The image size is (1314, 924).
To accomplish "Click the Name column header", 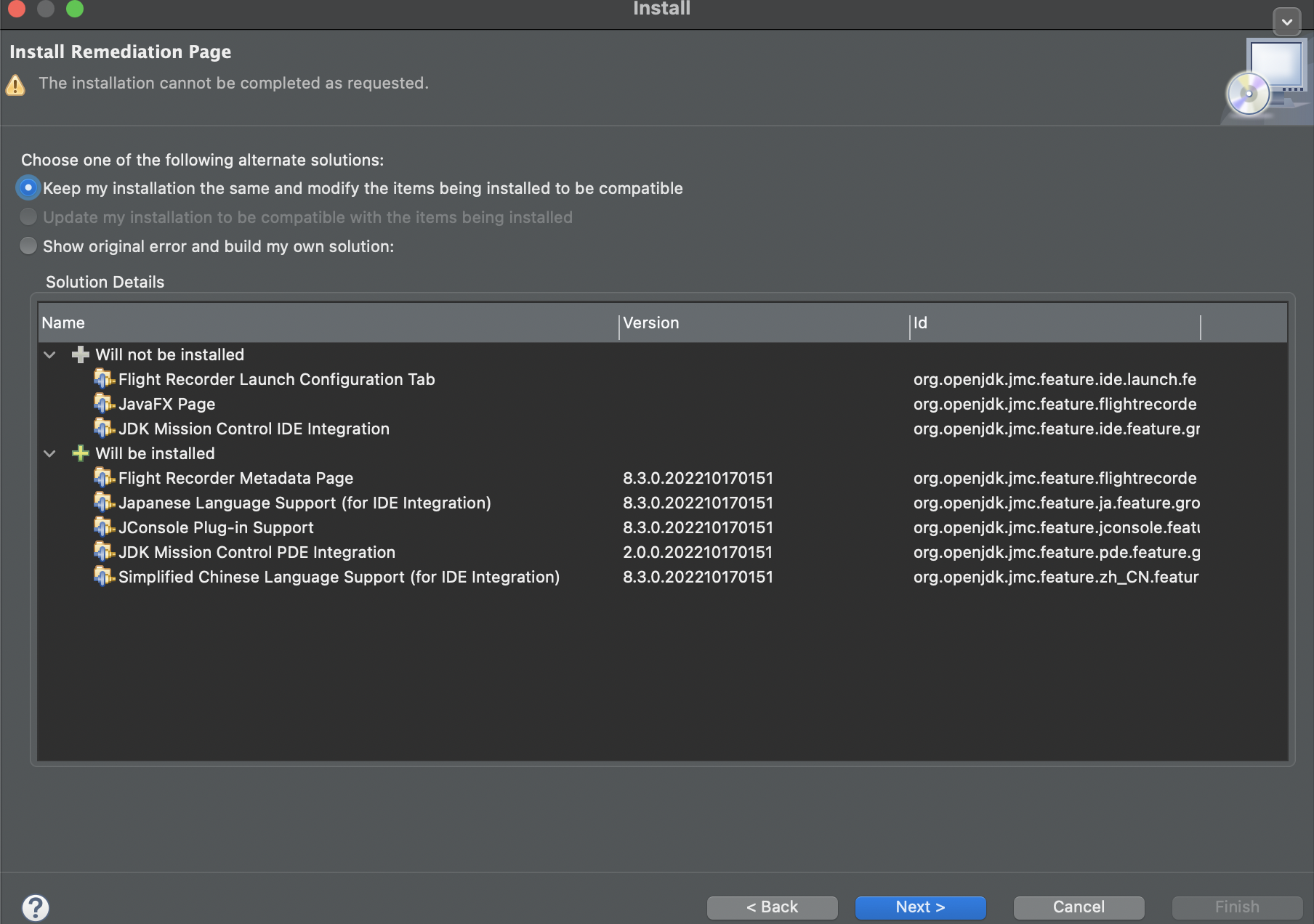I will [x=327, y=323].
